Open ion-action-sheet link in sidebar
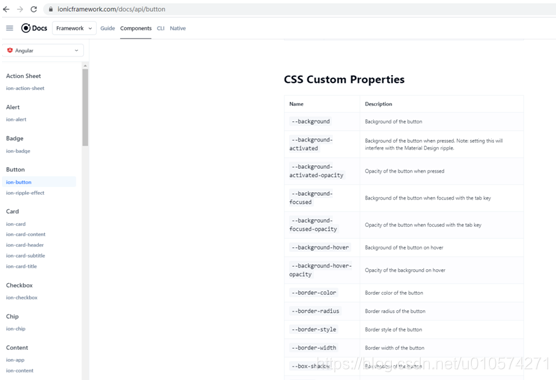This screenshot has width=558, height=382. [25, 88]
